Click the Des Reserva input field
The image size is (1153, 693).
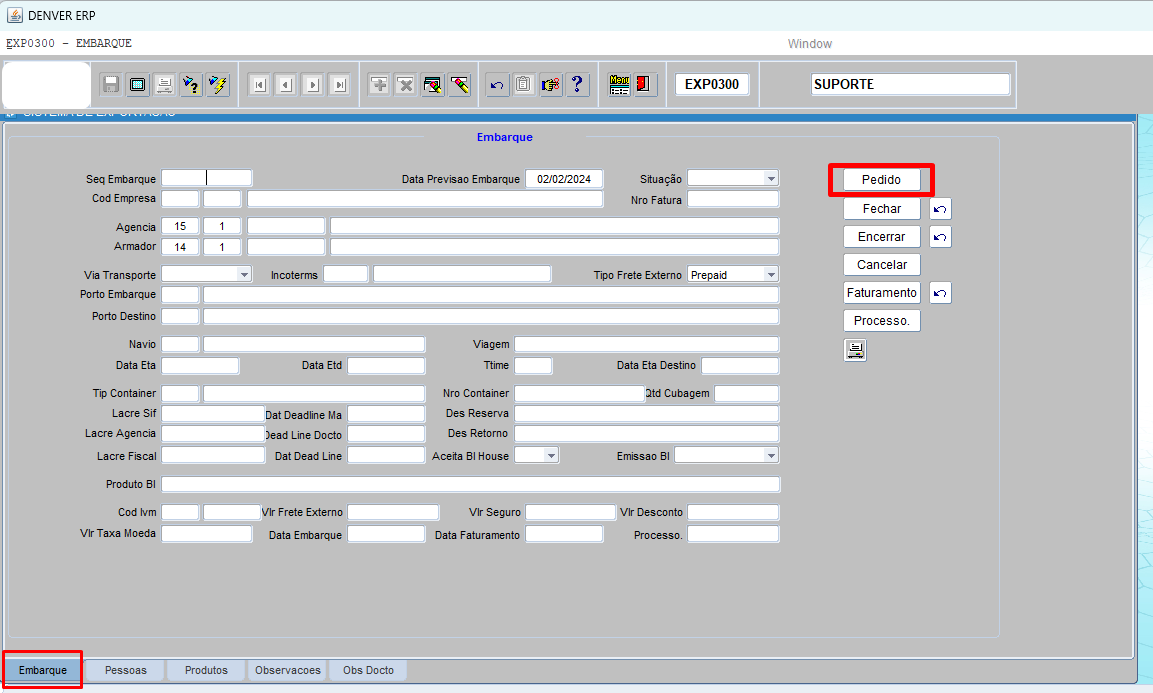point(646,413)
